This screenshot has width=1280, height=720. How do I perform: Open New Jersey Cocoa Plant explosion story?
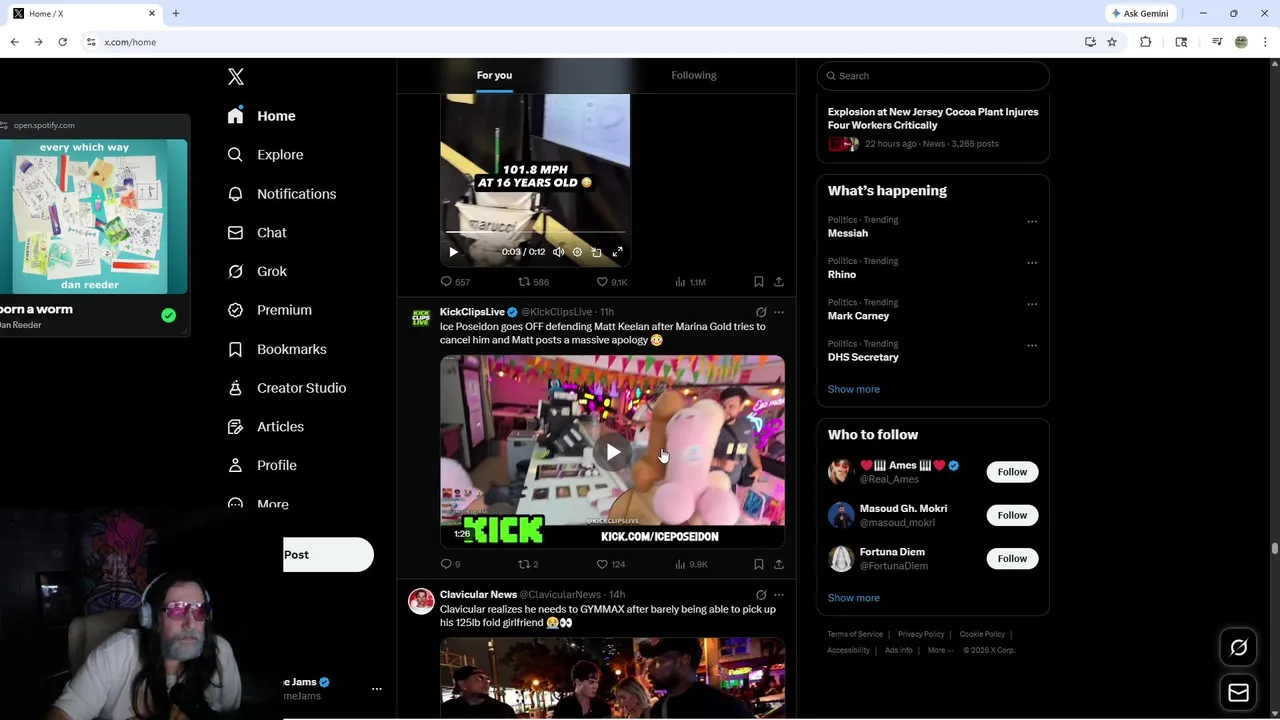coord(933,118)
